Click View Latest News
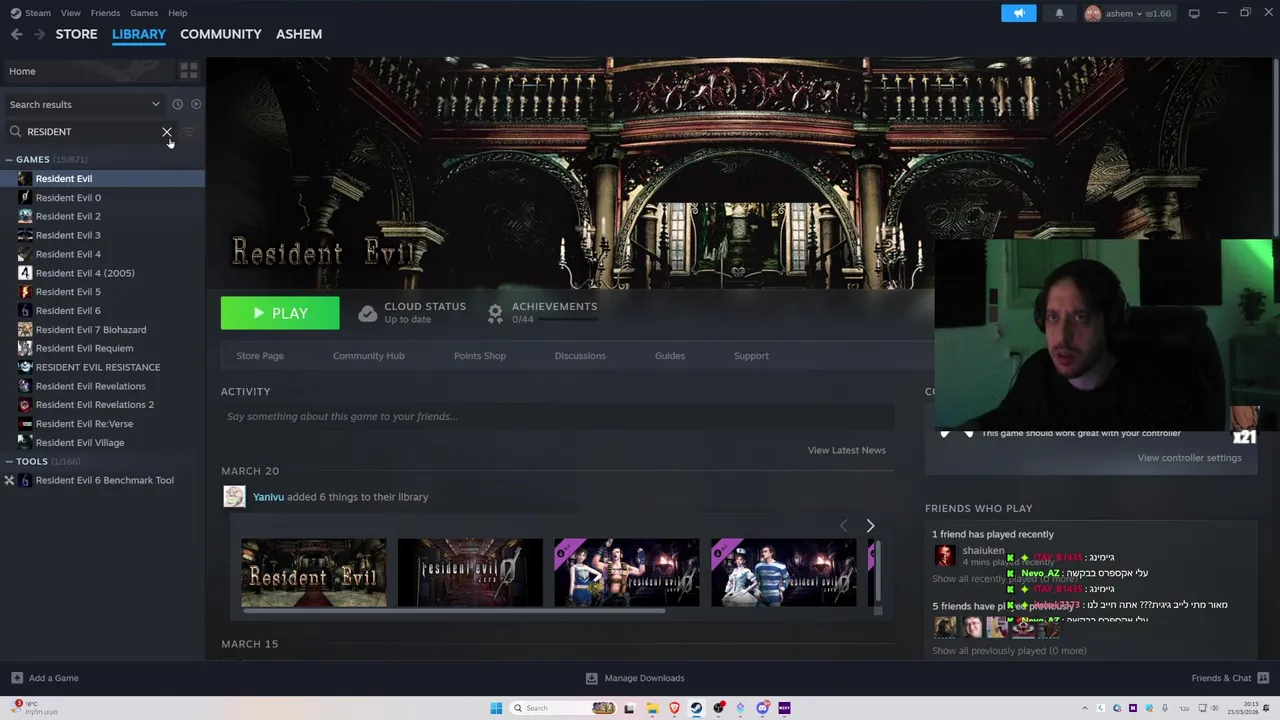 point(847,450)
